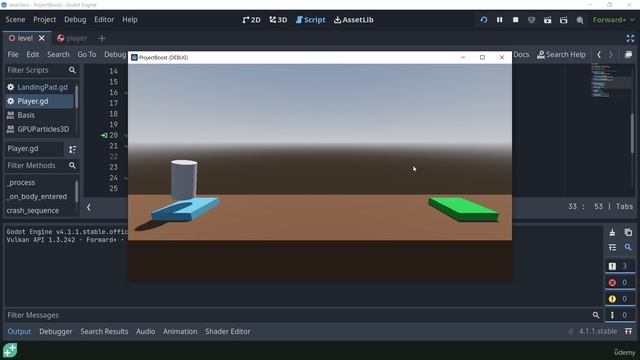This screenshot has width=640, height=360.
Task: Clear the output log icon
Action: tap(612, 233)
